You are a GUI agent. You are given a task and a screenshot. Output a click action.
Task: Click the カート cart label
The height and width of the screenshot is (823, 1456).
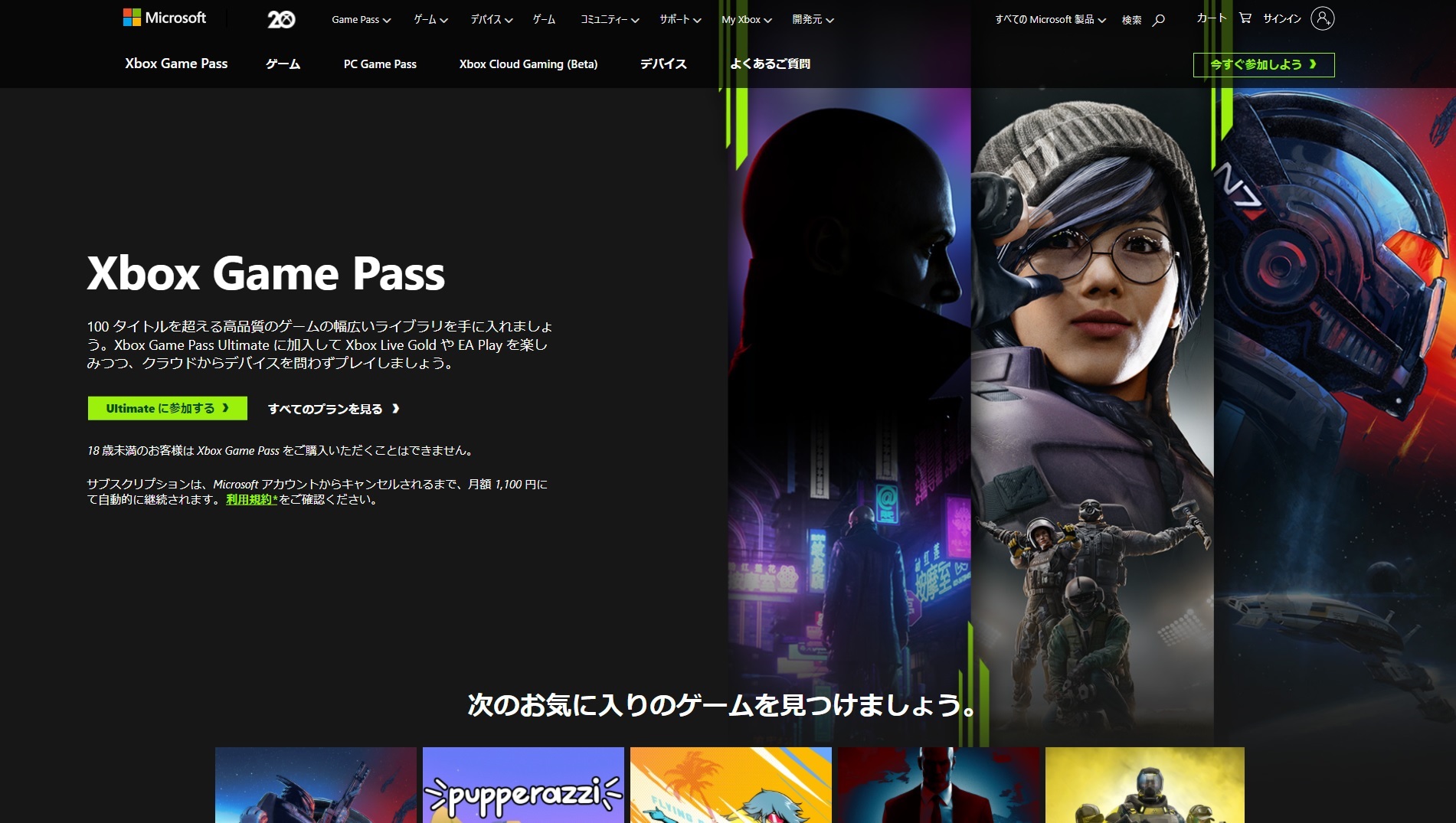point(1212,18)
